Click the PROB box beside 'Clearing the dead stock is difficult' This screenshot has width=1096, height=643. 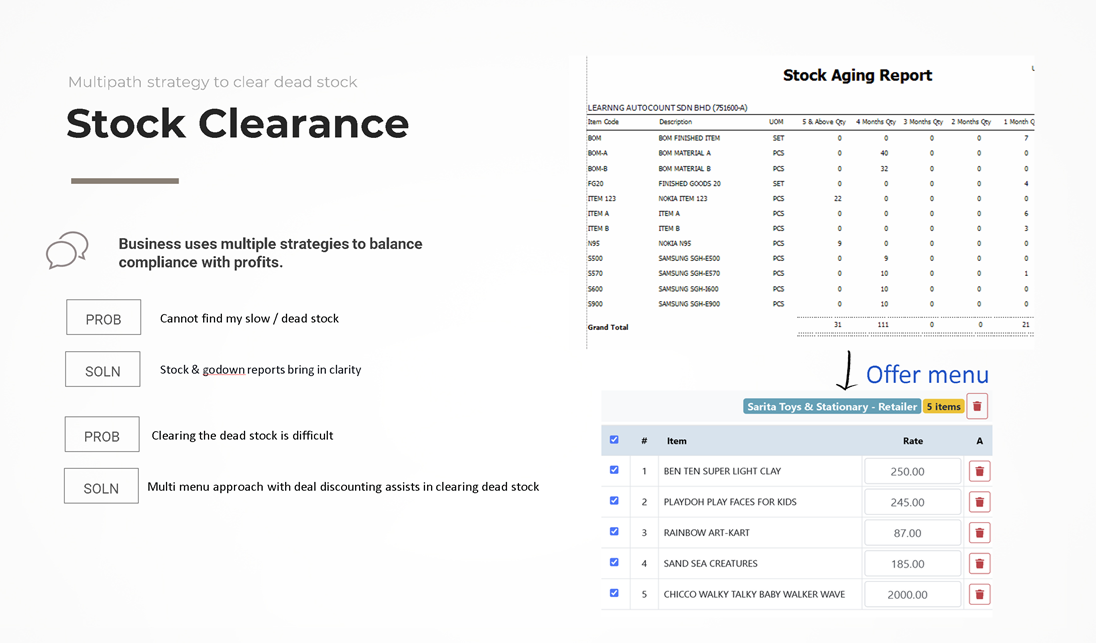[102, 434]
